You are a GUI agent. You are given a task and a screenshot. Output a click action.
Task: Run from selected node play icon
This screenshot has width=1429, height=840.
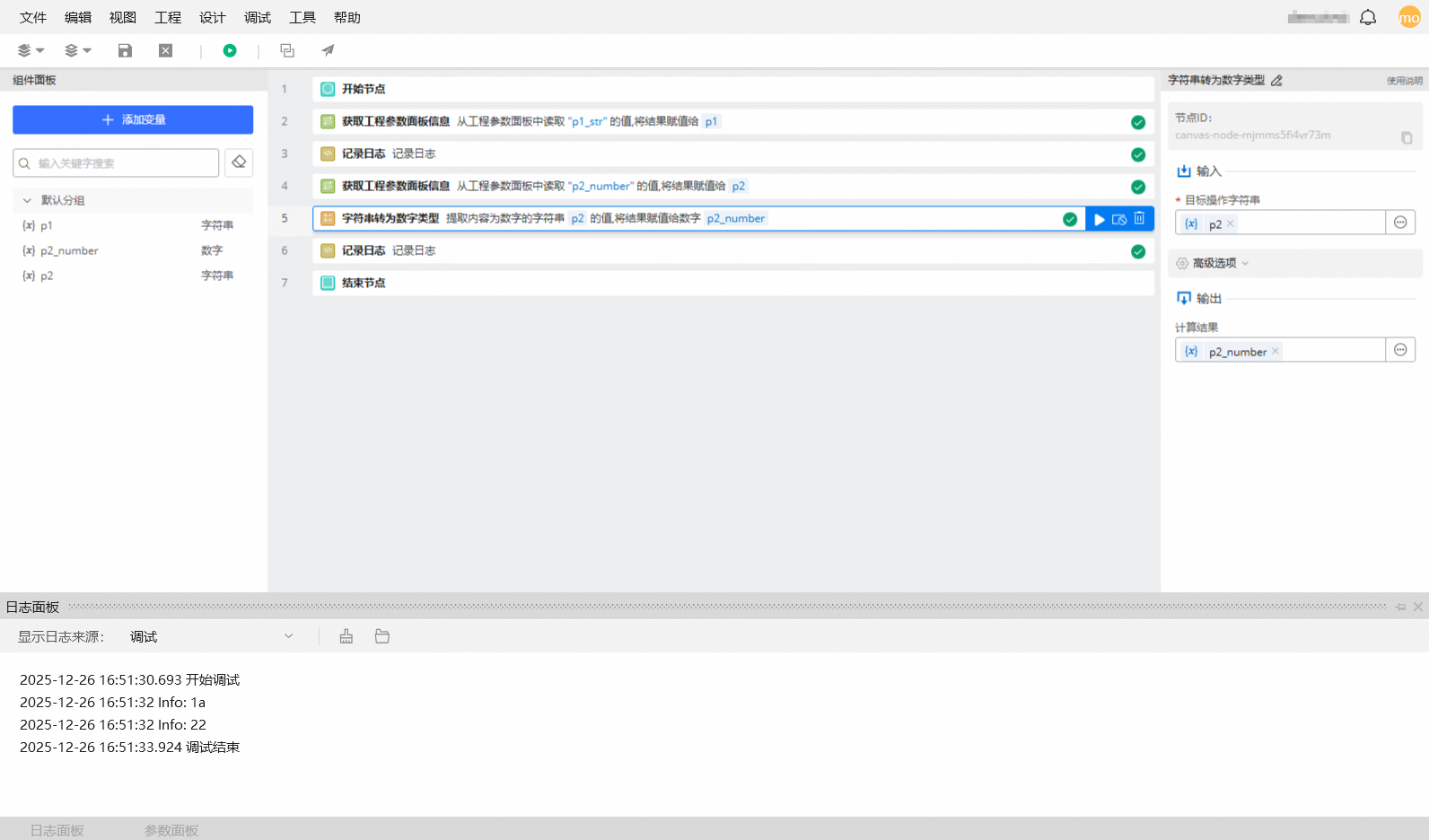pyautogui.click(x=1100, y=219)
